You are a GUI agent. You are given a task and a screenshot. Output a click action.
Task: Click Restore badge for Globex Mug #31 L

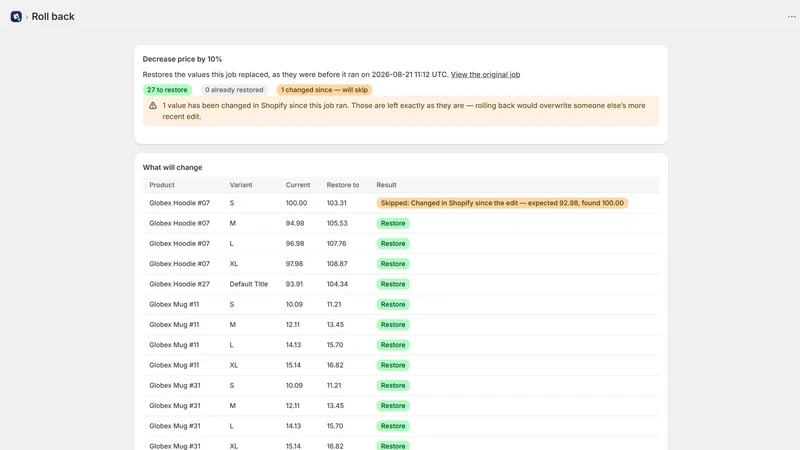pyautogui.click(x=393, y=426)
